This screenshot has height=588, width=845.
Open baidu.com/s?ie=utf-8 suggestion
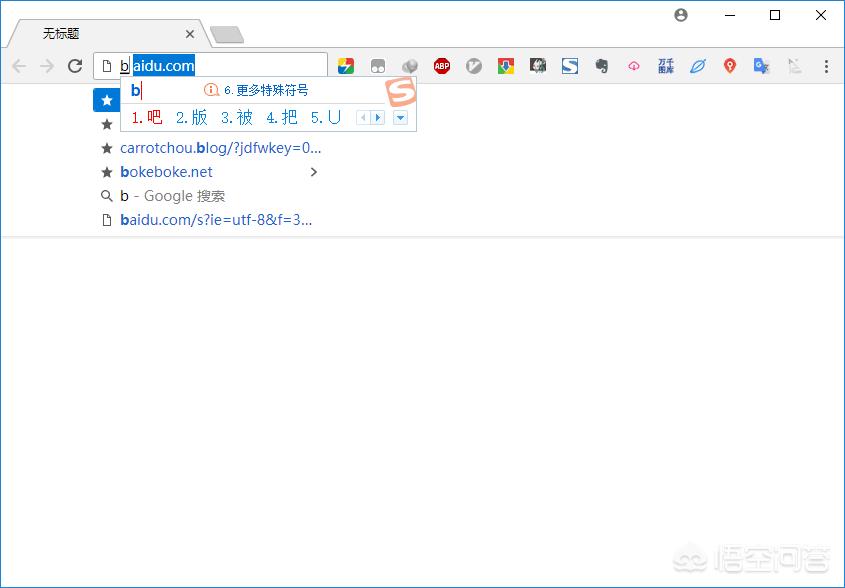tap(216, 220)
